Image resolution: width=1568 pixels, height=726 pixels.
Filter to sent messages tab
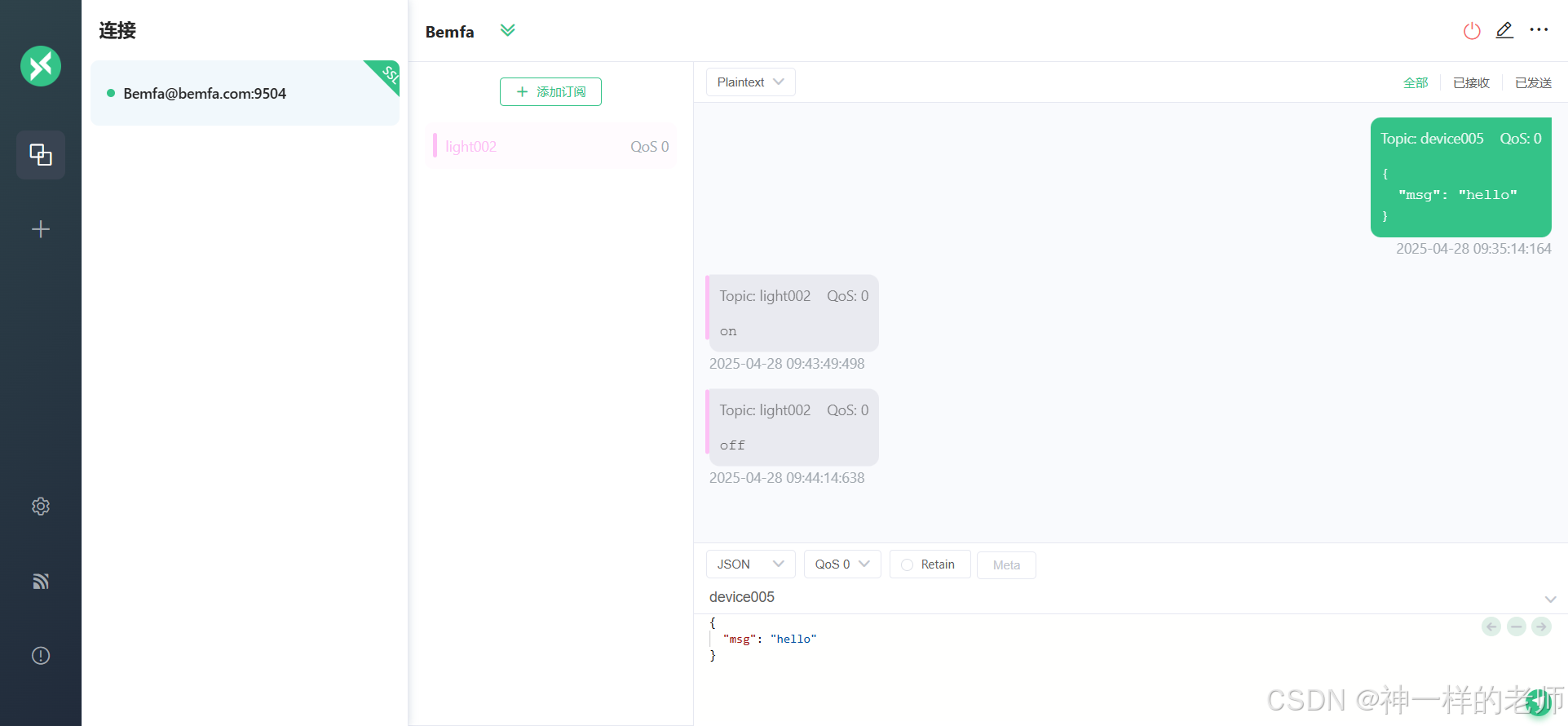(x=1533, y=82)
